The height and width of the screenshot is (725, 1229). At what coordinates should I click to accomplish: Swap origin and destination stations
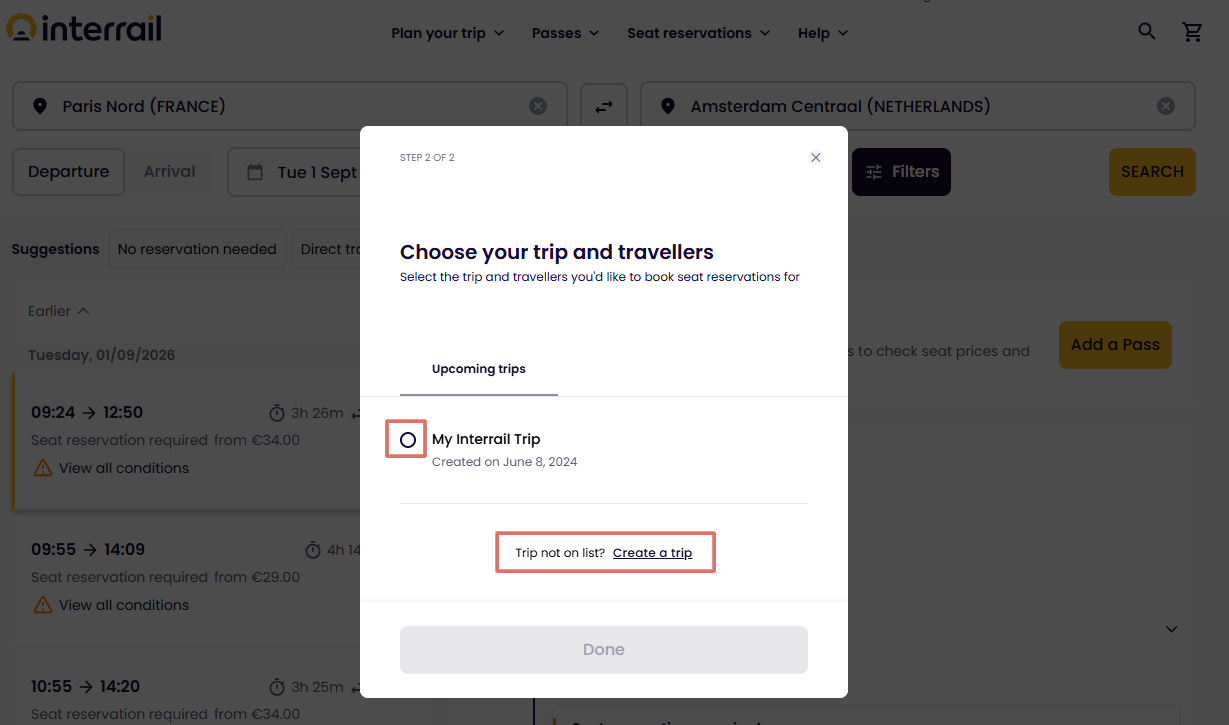pos(603,106)
